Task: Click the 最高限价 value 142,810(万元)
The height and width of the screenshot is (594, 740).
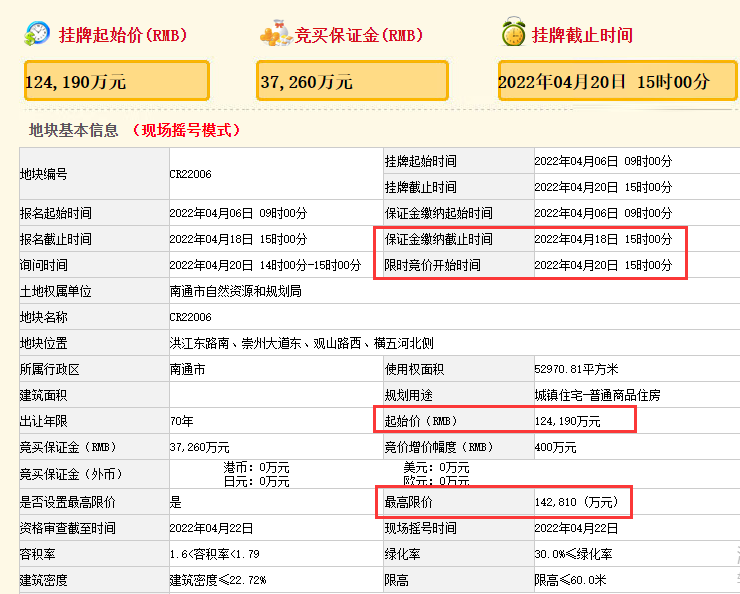Action: click(576, 502)
